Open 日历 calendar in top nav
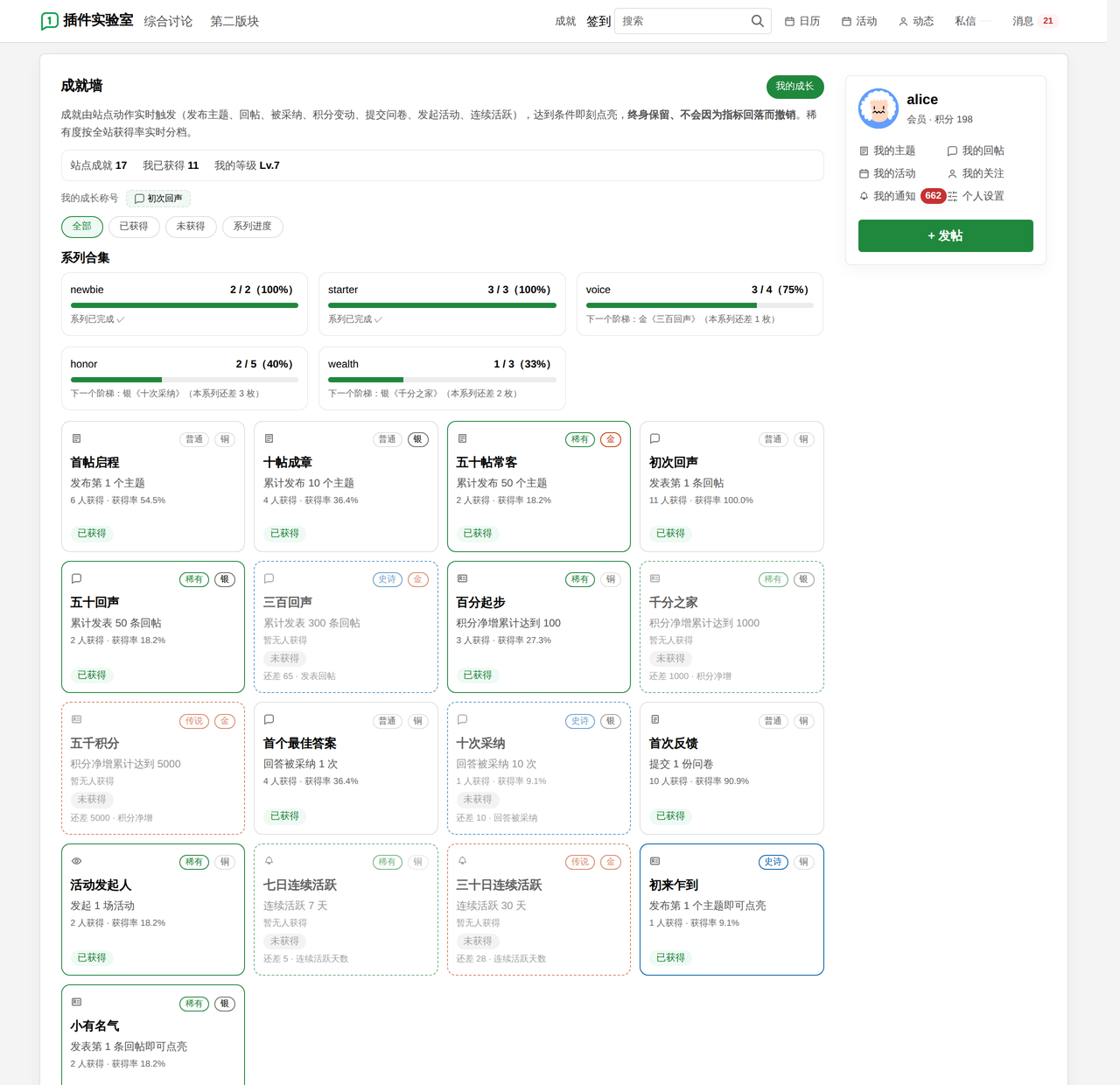This screenshot has height=1085, width=1120. point(802,21)
